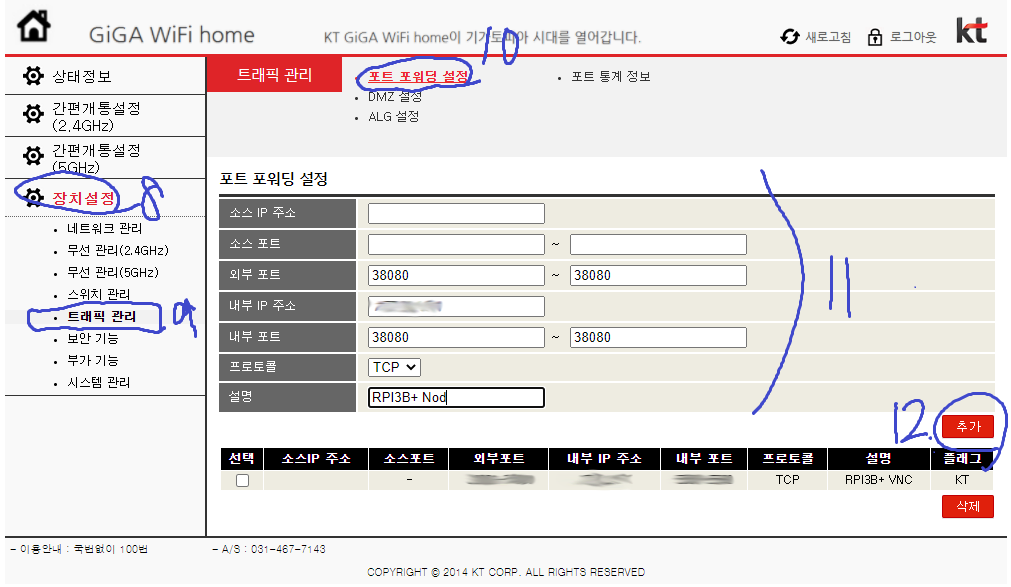This screenshot has height=587, width=1011.
Task: Click the red 삭제 button
Action: (x=967, y=506)
